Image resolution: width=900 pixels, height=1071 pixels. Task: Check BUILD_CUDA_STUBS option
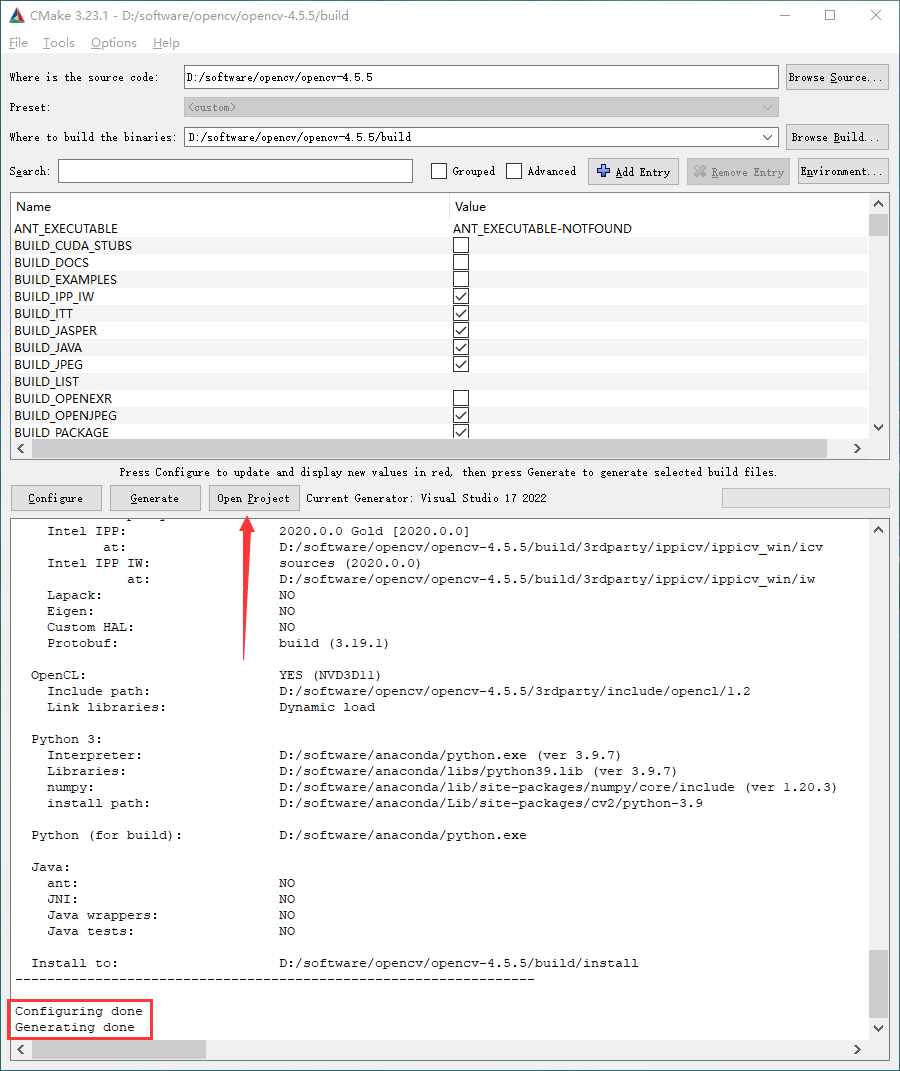[461, 245]
